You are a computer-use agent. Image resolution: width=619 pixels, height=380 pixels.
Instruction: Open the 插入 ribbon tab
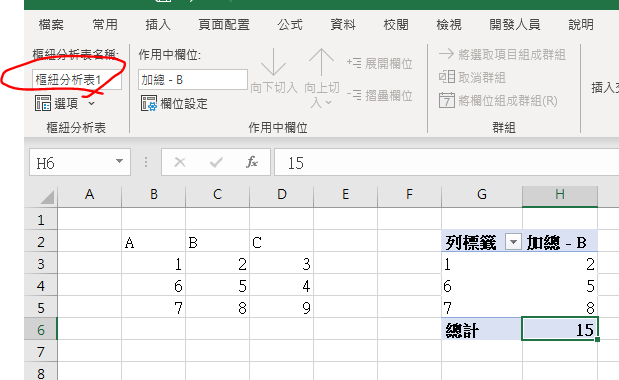(x=158, y=25)
